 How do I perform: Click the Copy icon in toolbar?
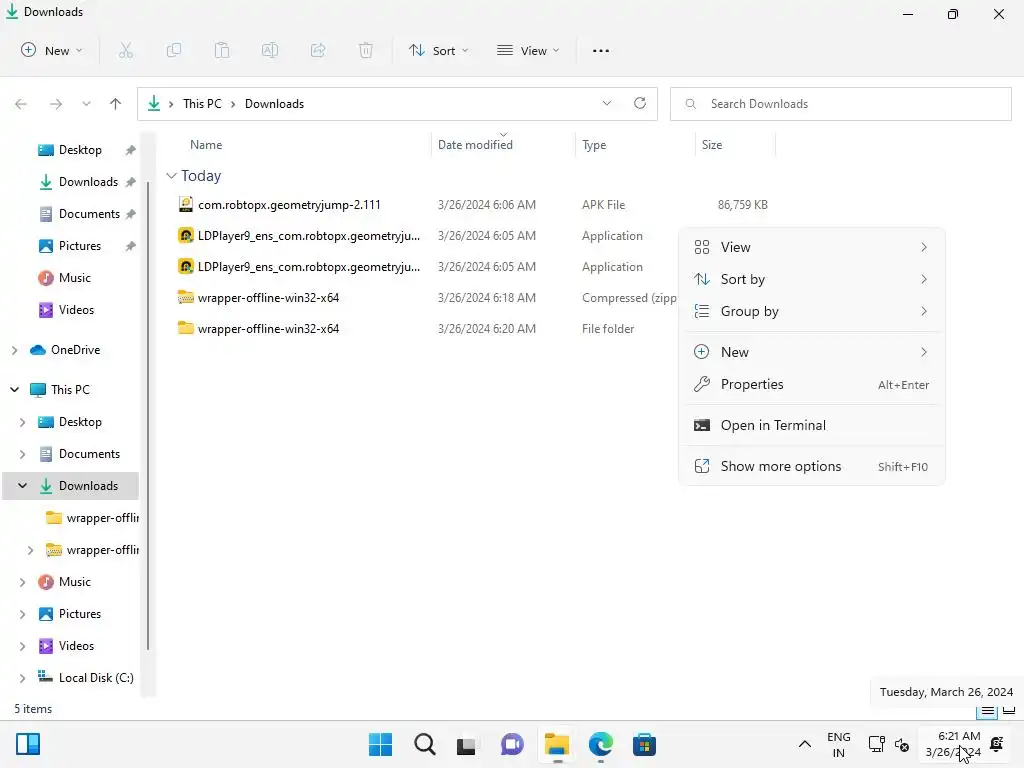click(x=174, y=50)
